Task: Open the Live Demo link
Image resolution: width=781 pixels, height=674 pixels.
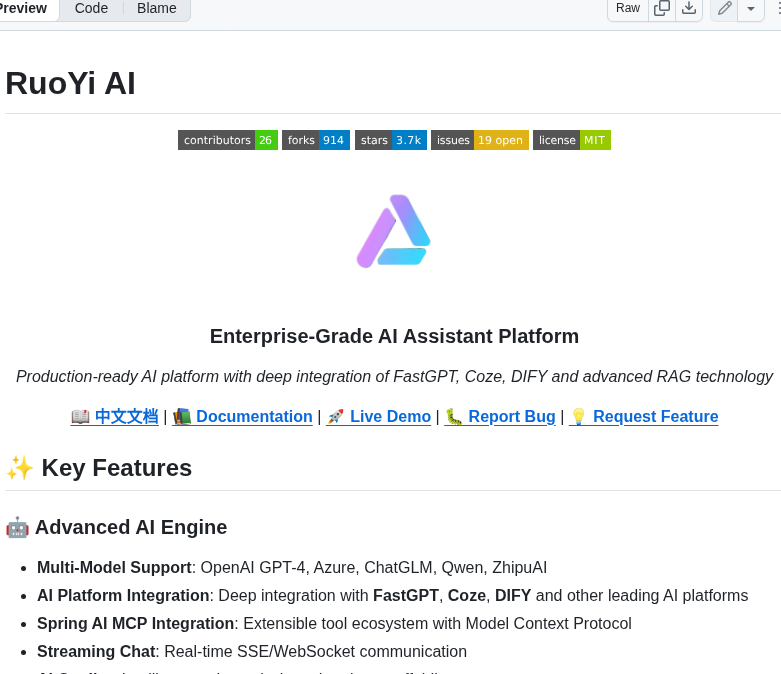Action: (x=379, y=416)
